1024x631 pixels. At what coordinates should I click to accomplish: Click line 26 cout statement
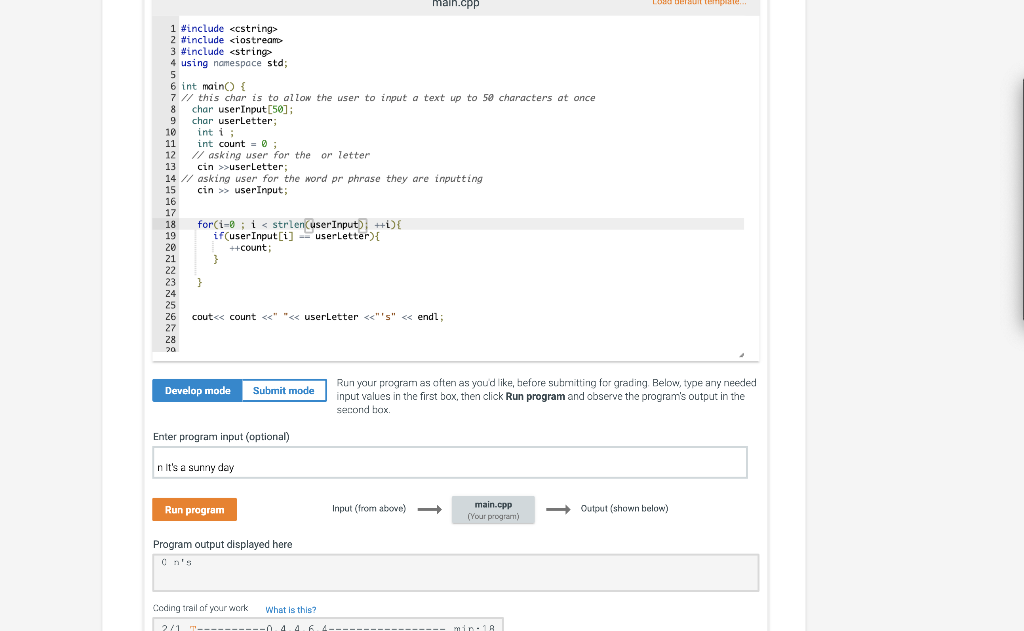pos(317,317)
